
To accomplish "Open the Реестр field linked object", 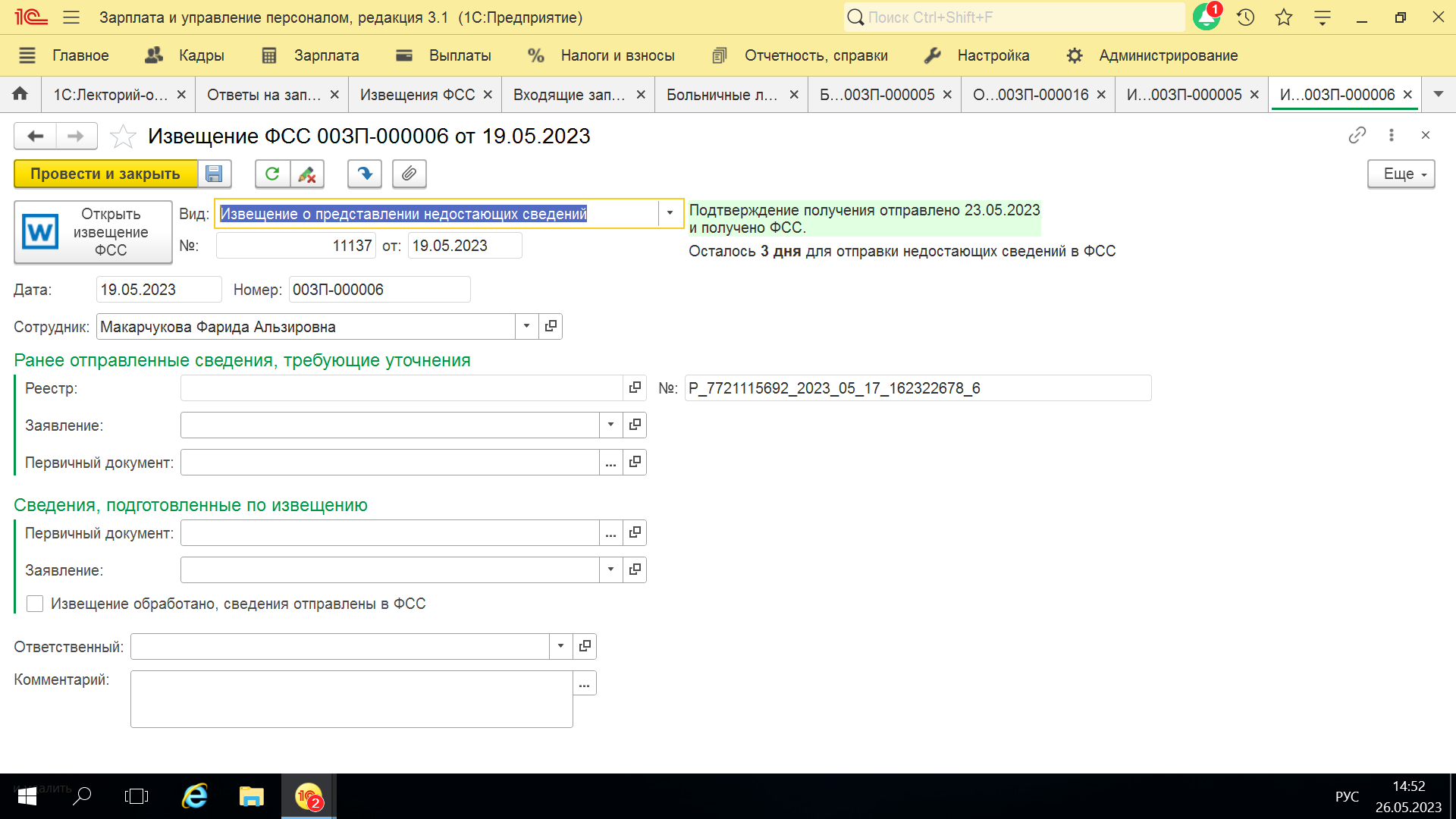I will click(x=635, y=388).
